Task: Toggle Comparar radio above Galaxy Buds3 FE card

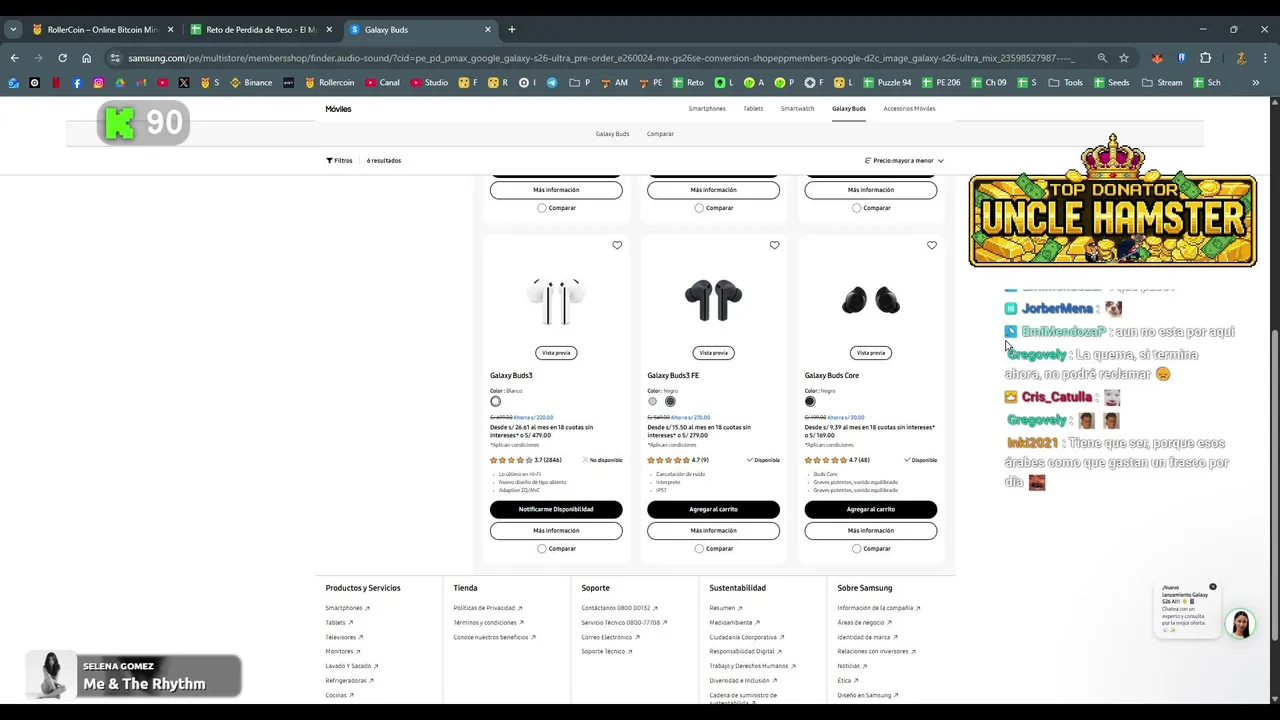Action: 698,208
